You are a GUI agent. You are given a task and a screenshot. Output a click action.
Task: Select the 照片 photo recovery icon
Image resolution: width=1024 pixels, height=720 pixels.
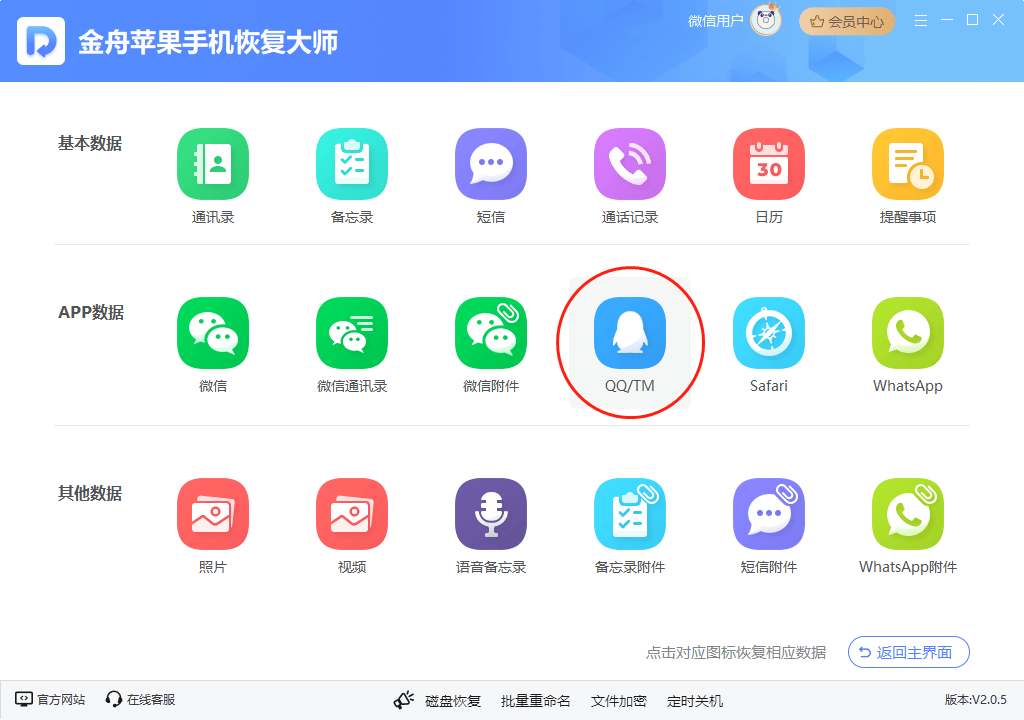(213, 514)
